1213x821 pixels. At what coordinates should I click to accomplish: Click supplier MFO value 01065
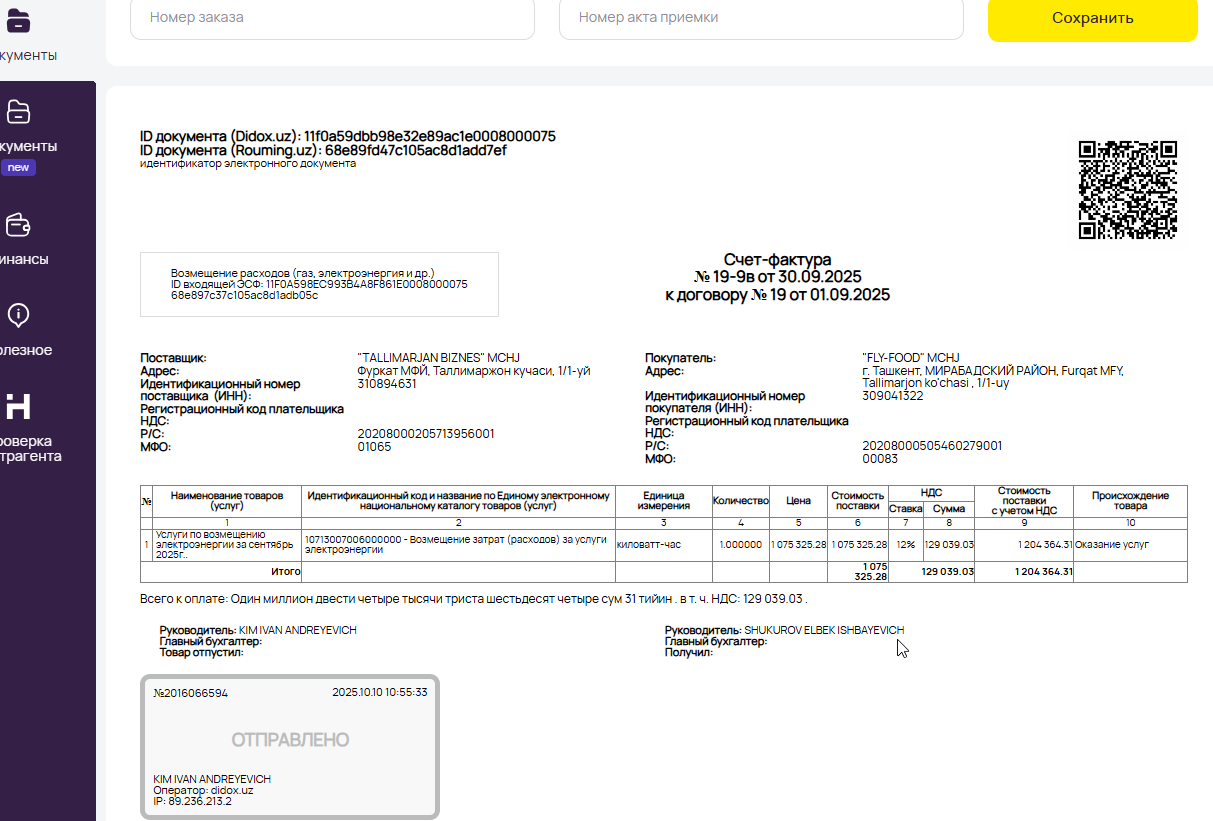tap(374, 447)
